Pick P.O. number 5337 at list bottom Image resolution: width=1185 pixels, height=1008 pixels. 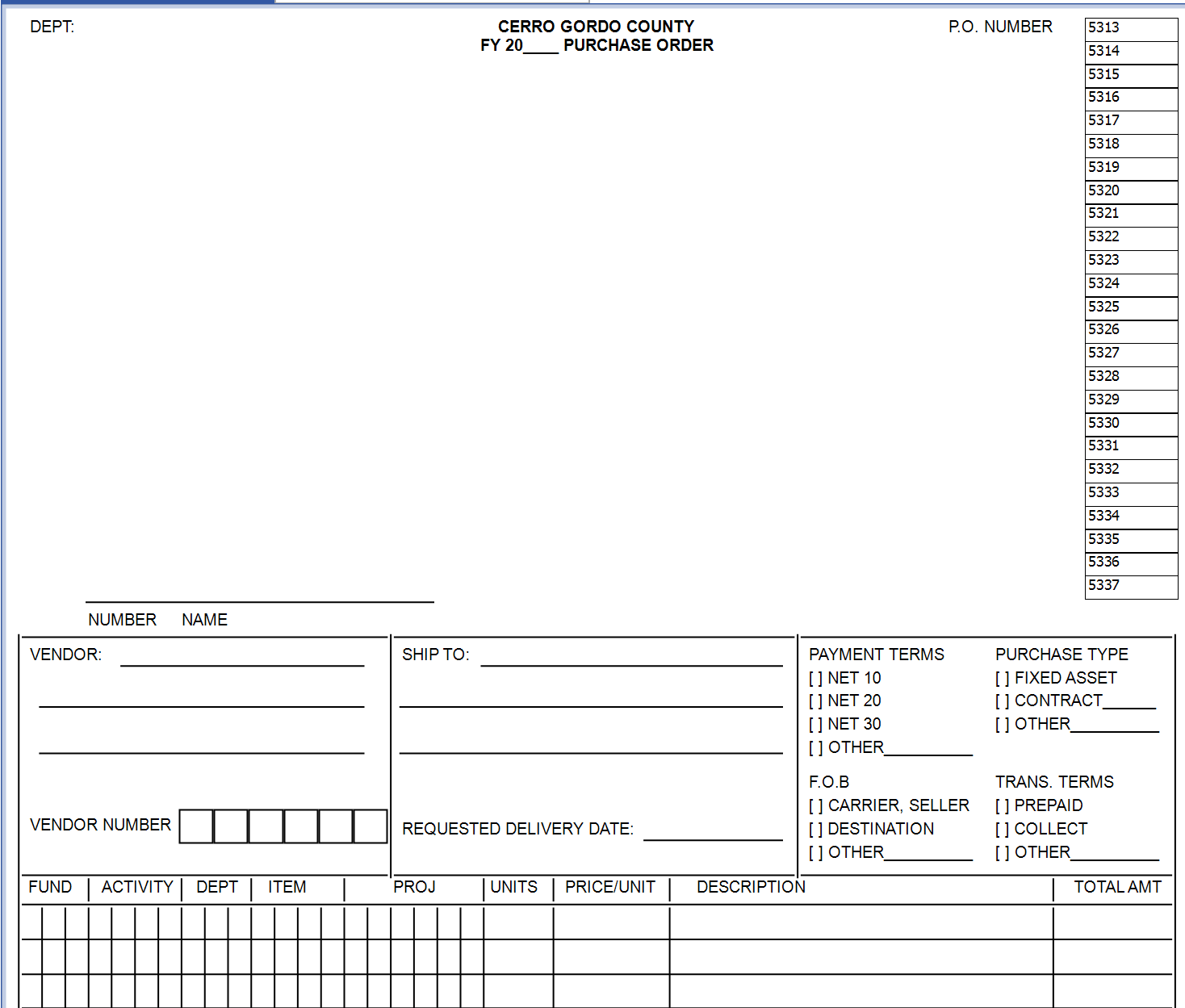coord(1130,586)
